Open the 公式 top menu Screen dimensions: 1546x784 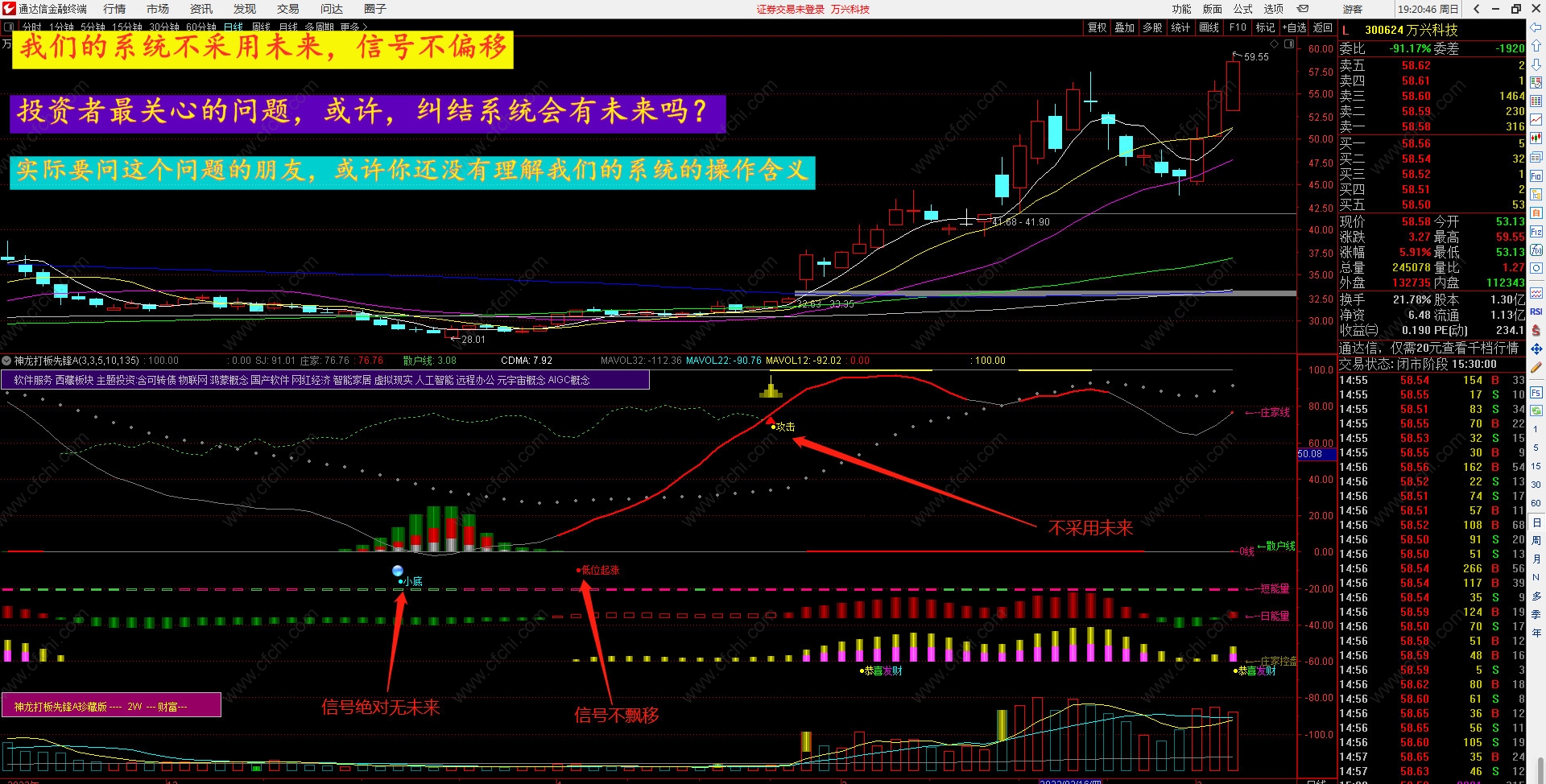1243,9
